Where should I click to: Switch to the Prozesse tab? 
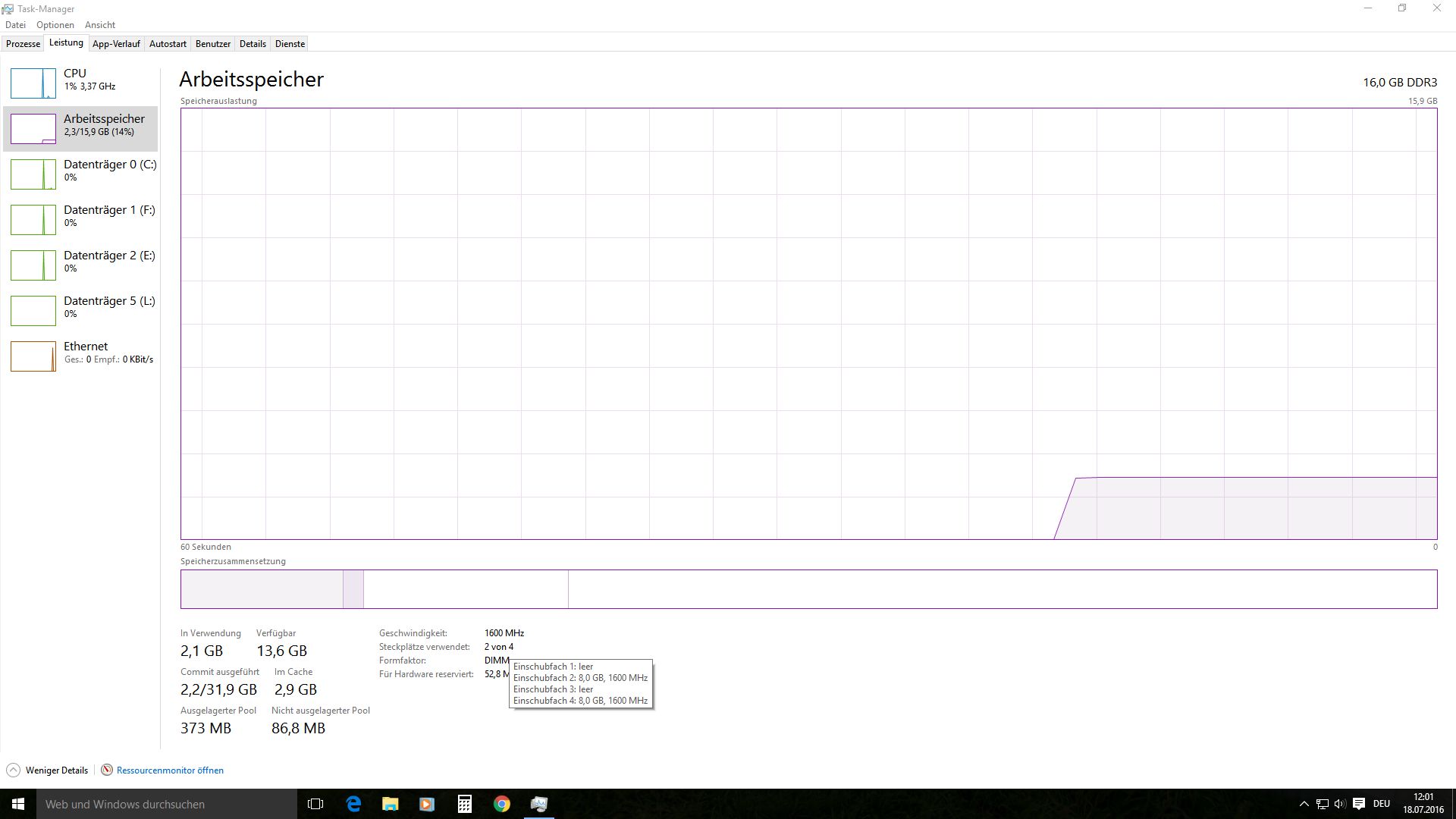pyautogui.click(x=23, y=44)
